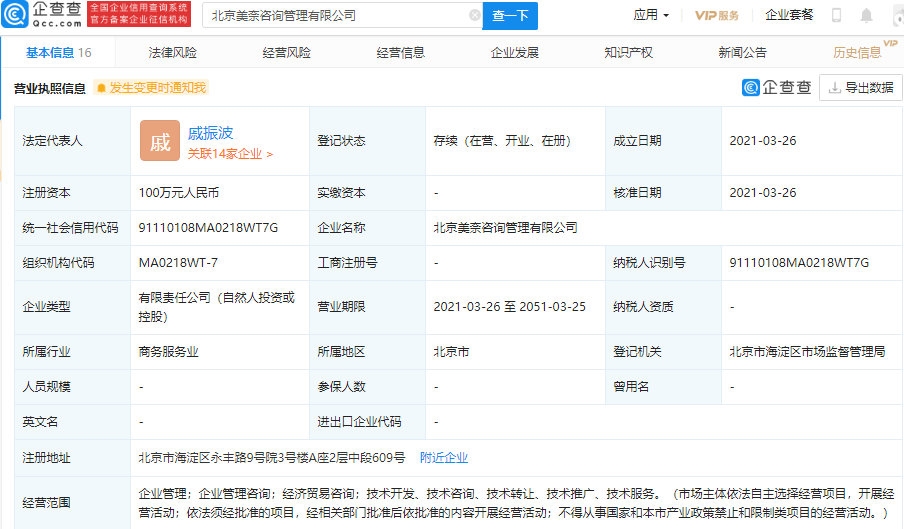
Task: Open 企业套餐 in the top navigation
Action: [789, 15]
